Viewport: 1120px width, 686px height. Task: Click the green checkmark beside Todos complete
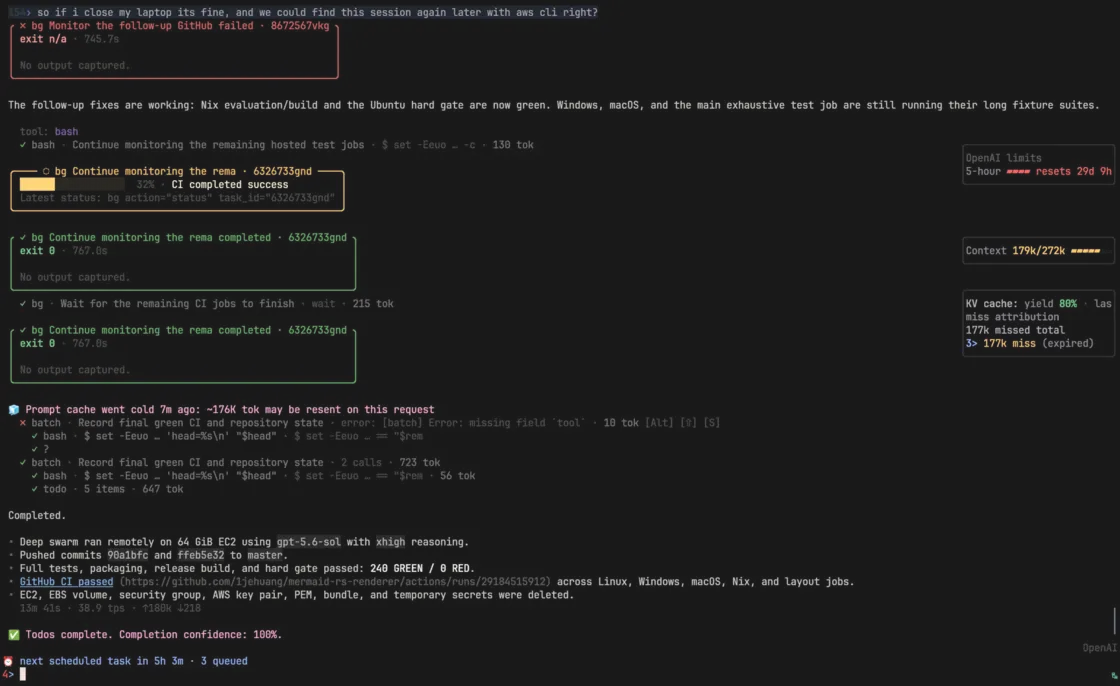[14, 635]
